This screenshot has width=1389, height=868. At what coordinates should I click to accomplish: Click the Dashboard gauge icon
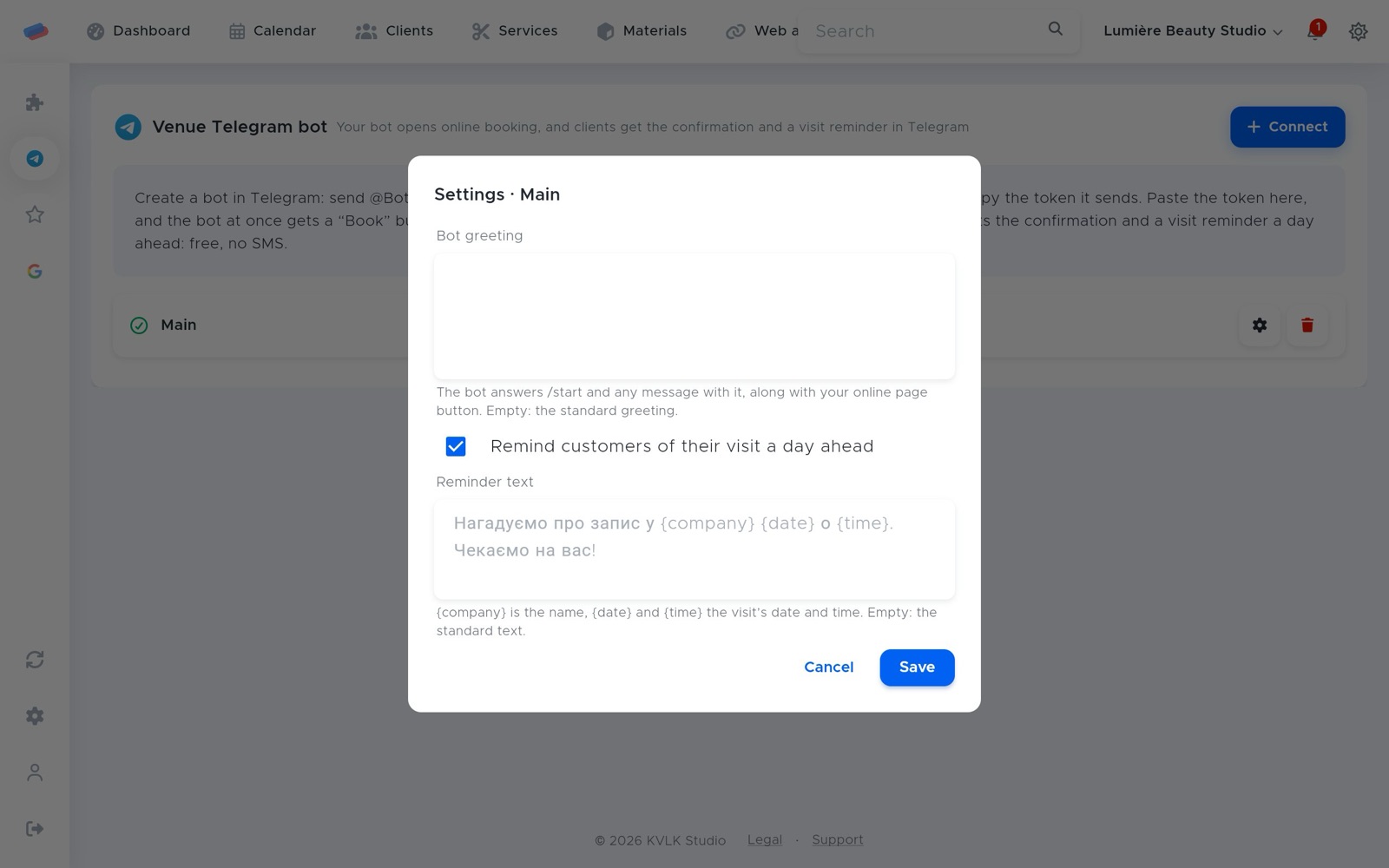pyautogui.click(x=95, y=31)
